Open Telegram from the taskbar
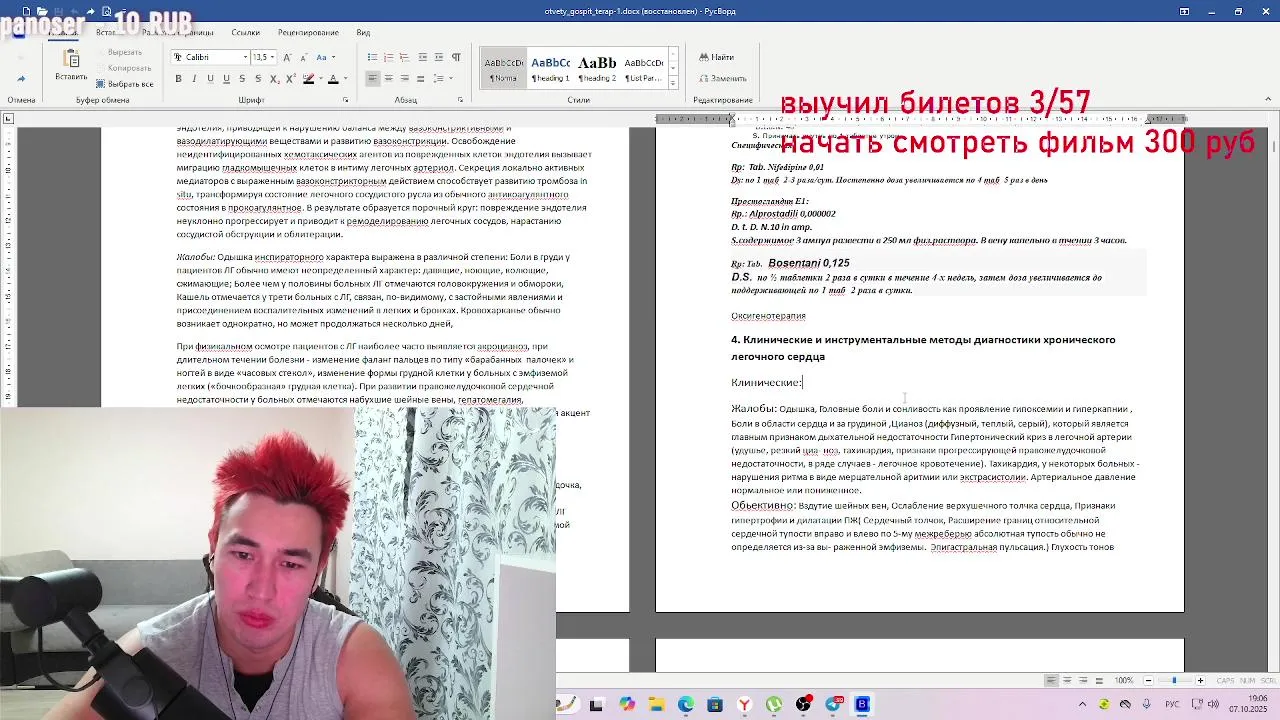 tap(832, 704)
